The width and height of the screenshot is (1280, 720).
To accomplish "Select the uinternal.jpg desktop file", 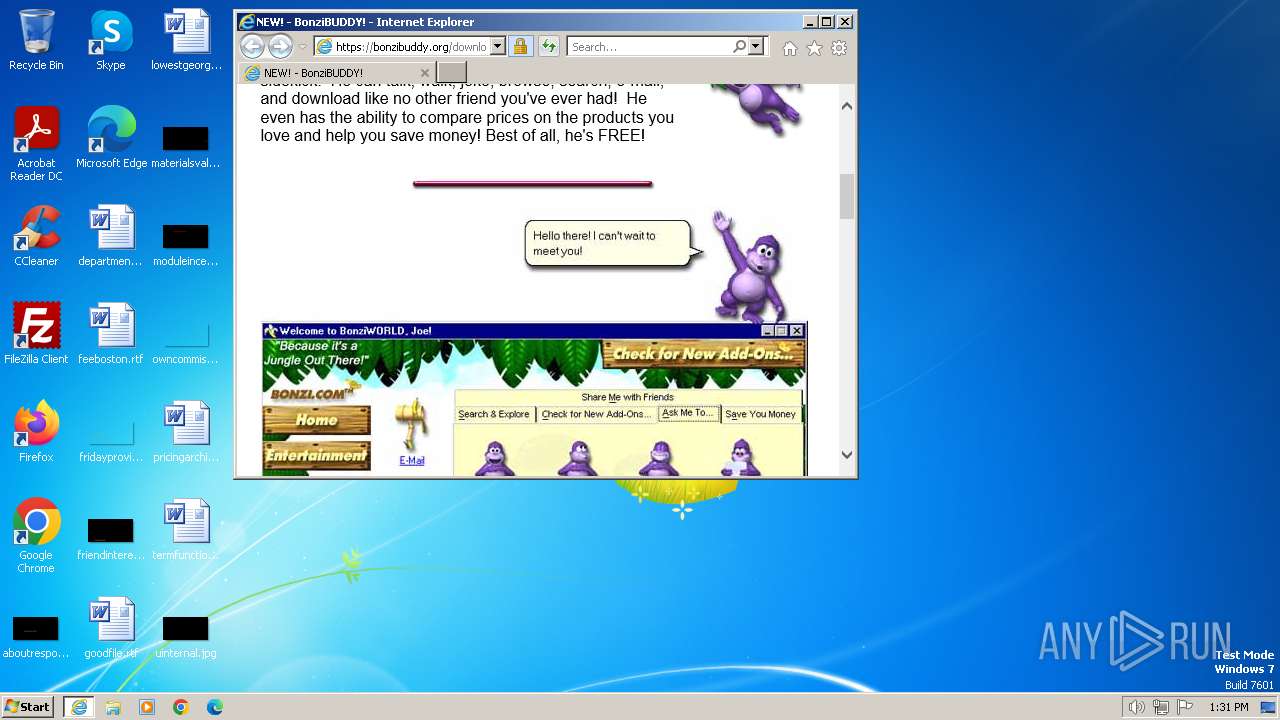I will click(x=186, y=636).
